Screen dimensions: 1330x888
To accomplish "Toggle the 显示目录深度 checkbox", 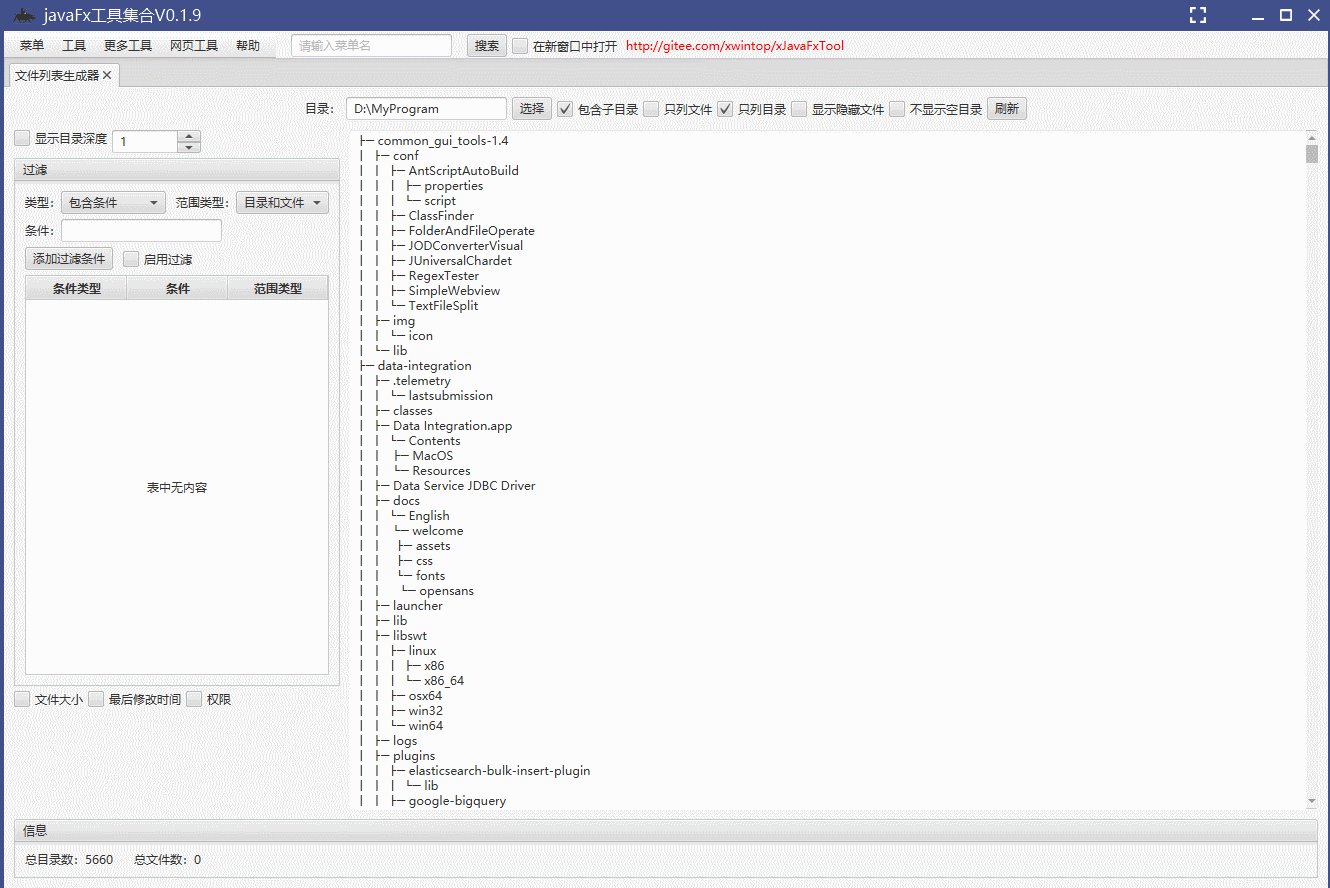I will (x=22, y=139).
